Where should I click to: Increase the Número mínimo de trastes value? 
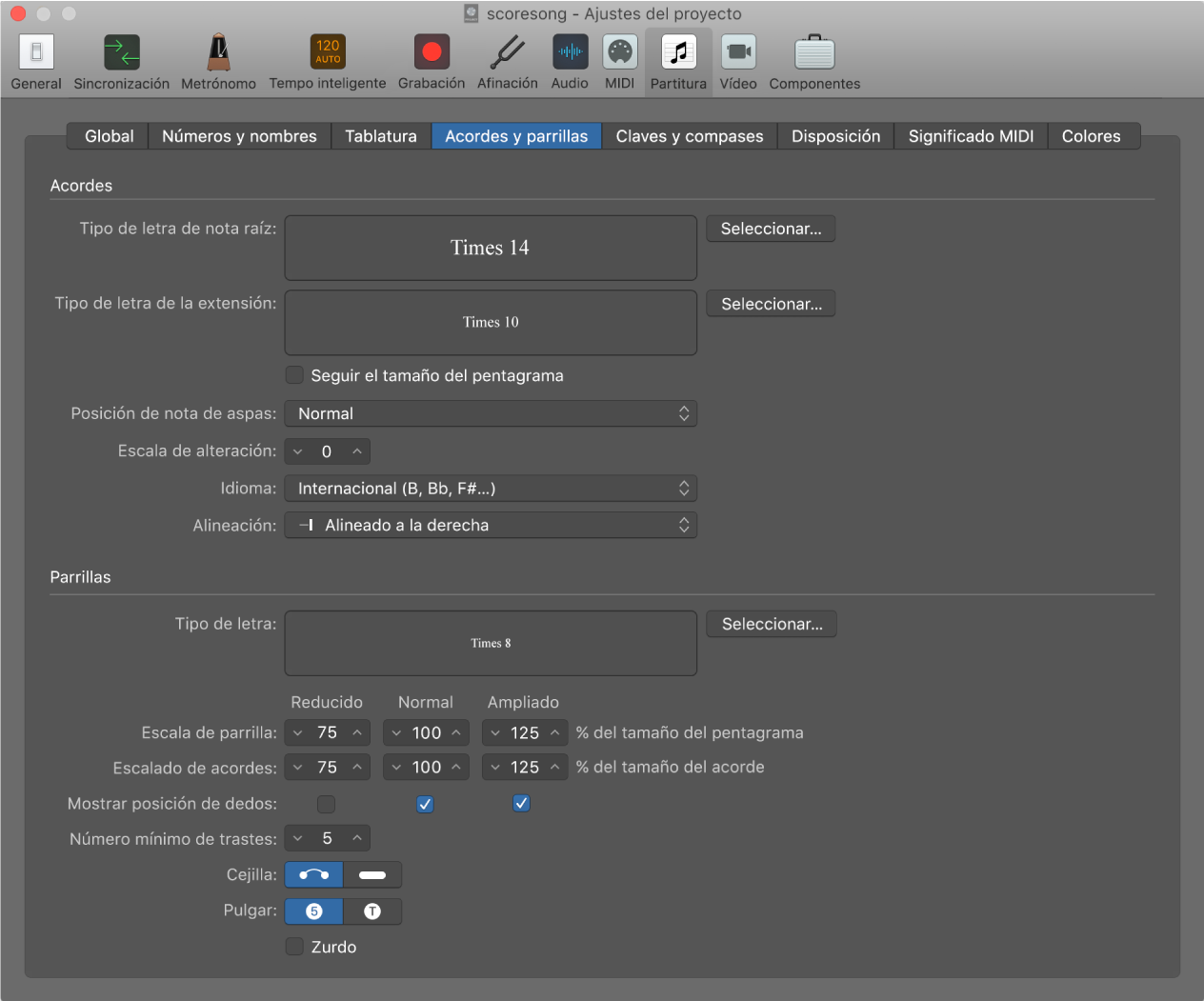[357, 838]
